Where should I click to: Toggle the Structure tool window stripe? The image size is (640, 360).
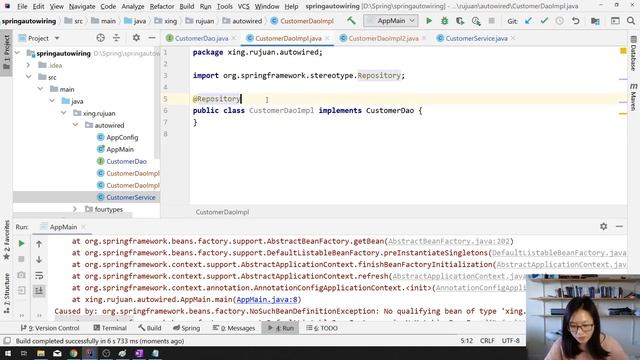(x=7, y=293)
